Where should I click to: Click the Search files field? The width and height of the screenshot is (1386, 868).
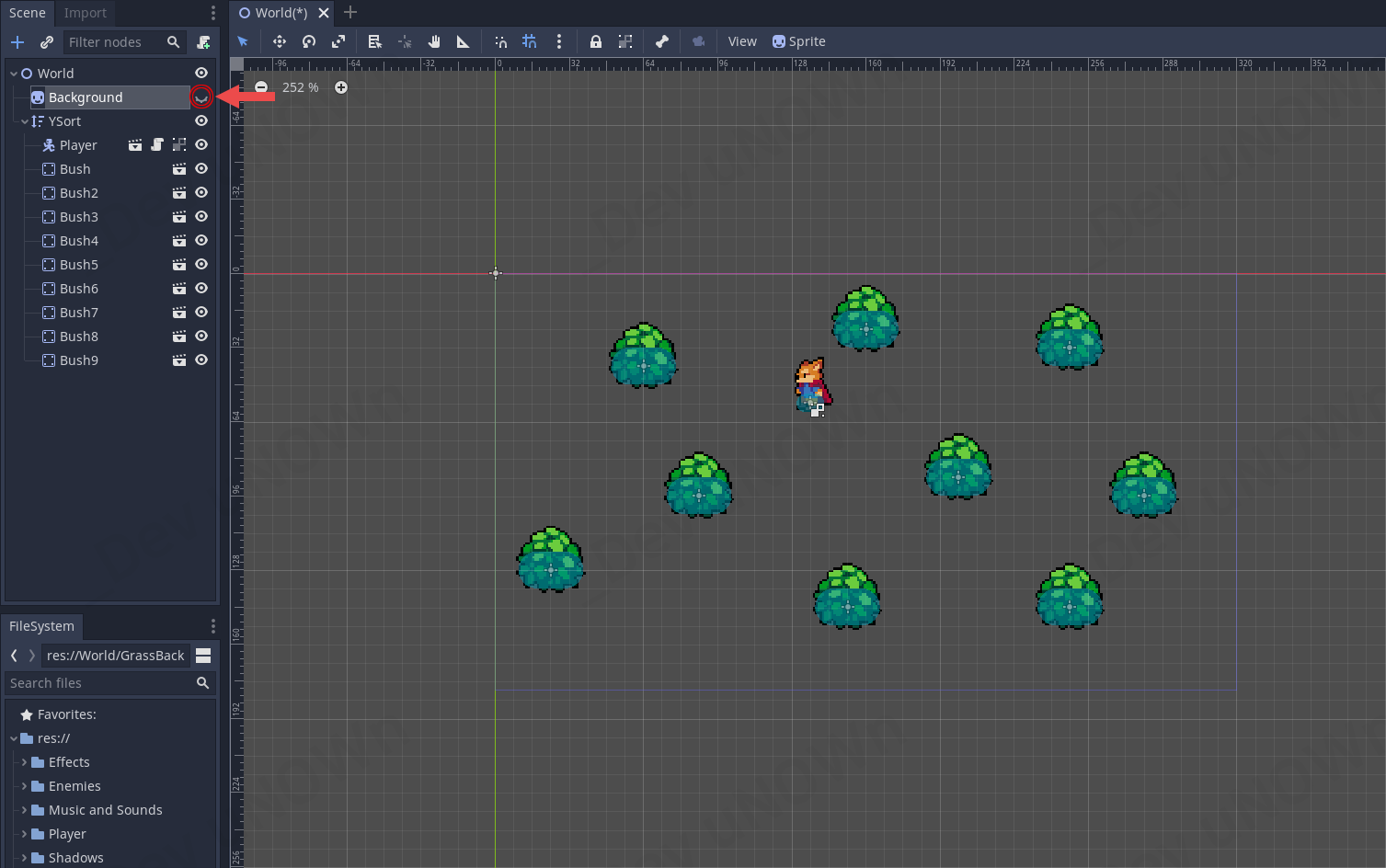[110, 683]
